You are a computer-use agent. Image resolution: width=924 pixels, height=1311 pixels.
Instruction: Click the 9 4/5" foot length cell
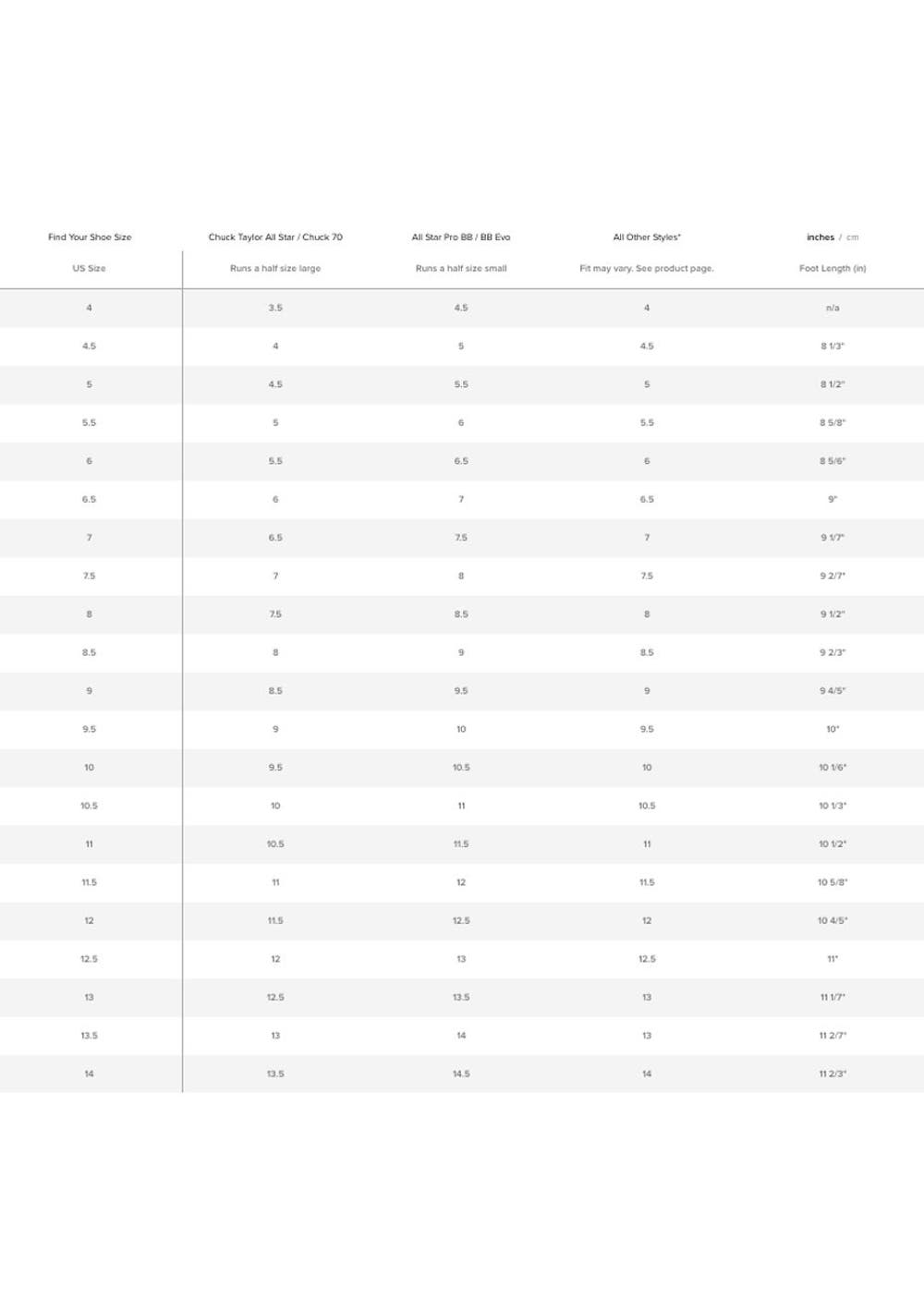click(x=833, y=691)
